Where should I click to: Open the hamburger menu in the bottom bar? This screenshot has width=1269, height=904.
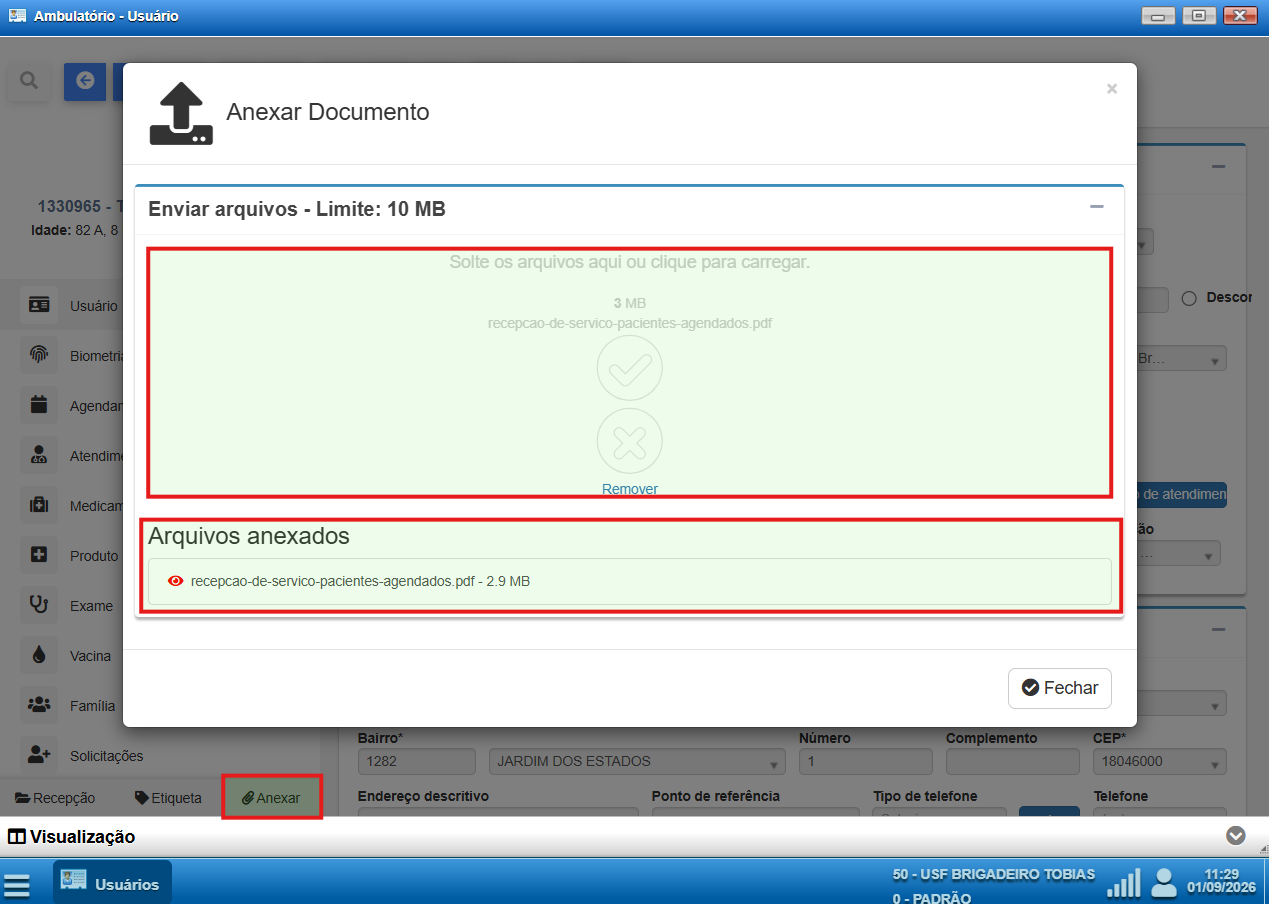[17, 885]
